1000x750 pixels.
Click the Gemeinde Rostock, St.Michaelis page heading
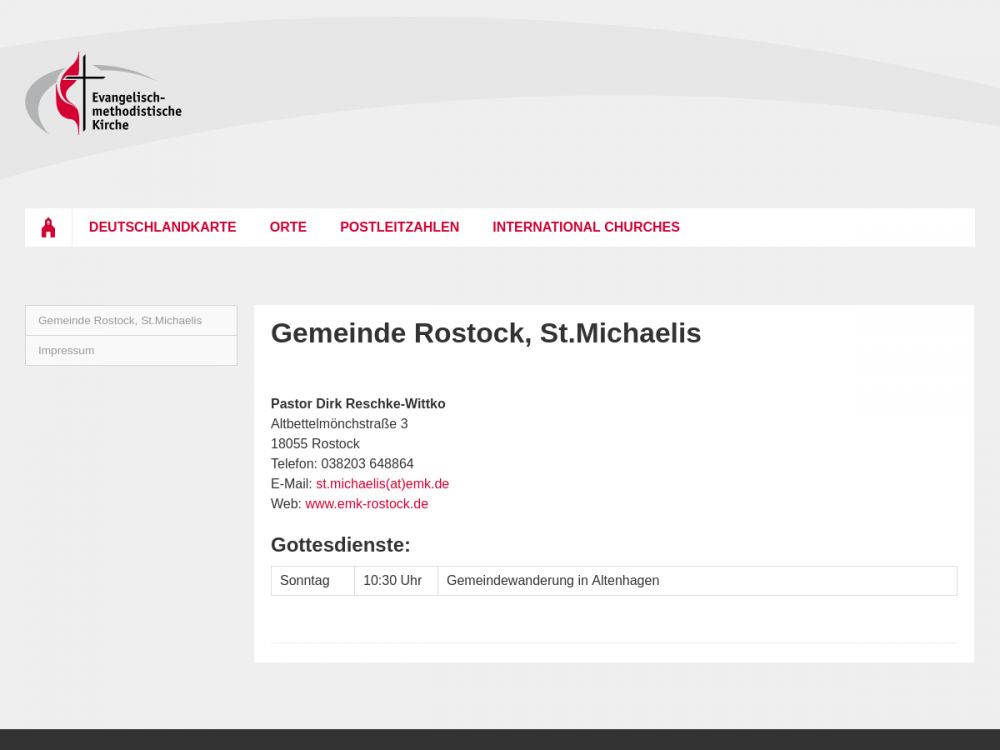click(485, 333)
